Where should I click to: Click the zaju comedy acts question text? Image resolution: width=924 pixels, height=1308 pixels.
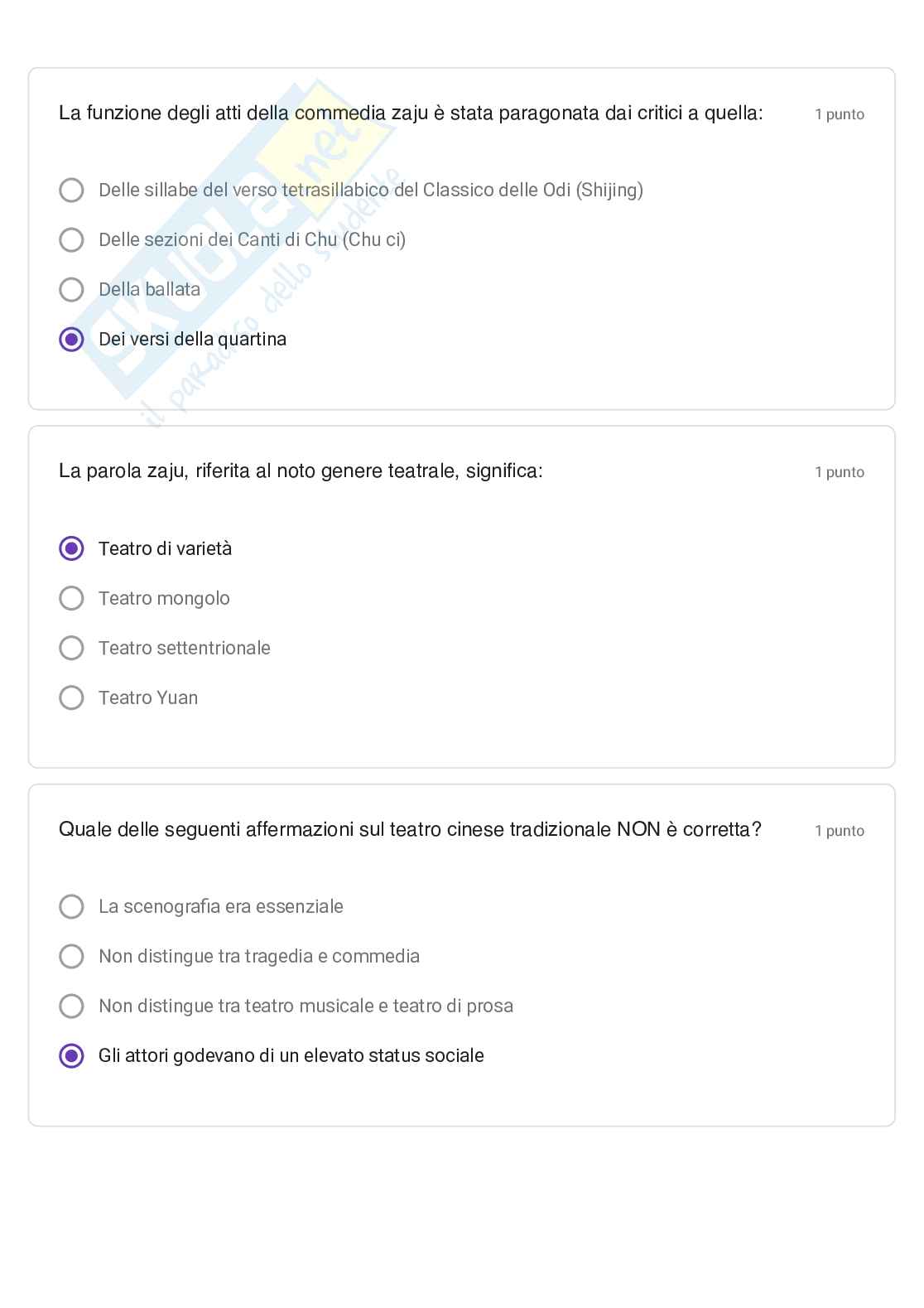(411, 113)
